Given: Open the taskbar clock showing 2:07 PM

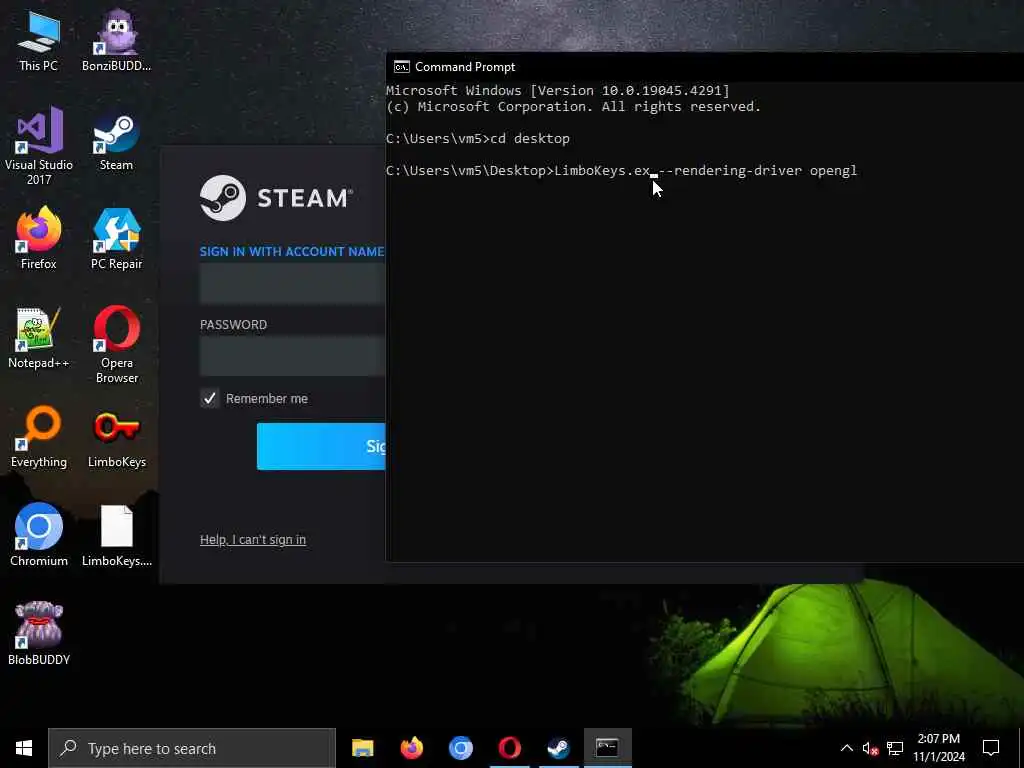Looking at the screenshot, I should [x=938, y=748].
